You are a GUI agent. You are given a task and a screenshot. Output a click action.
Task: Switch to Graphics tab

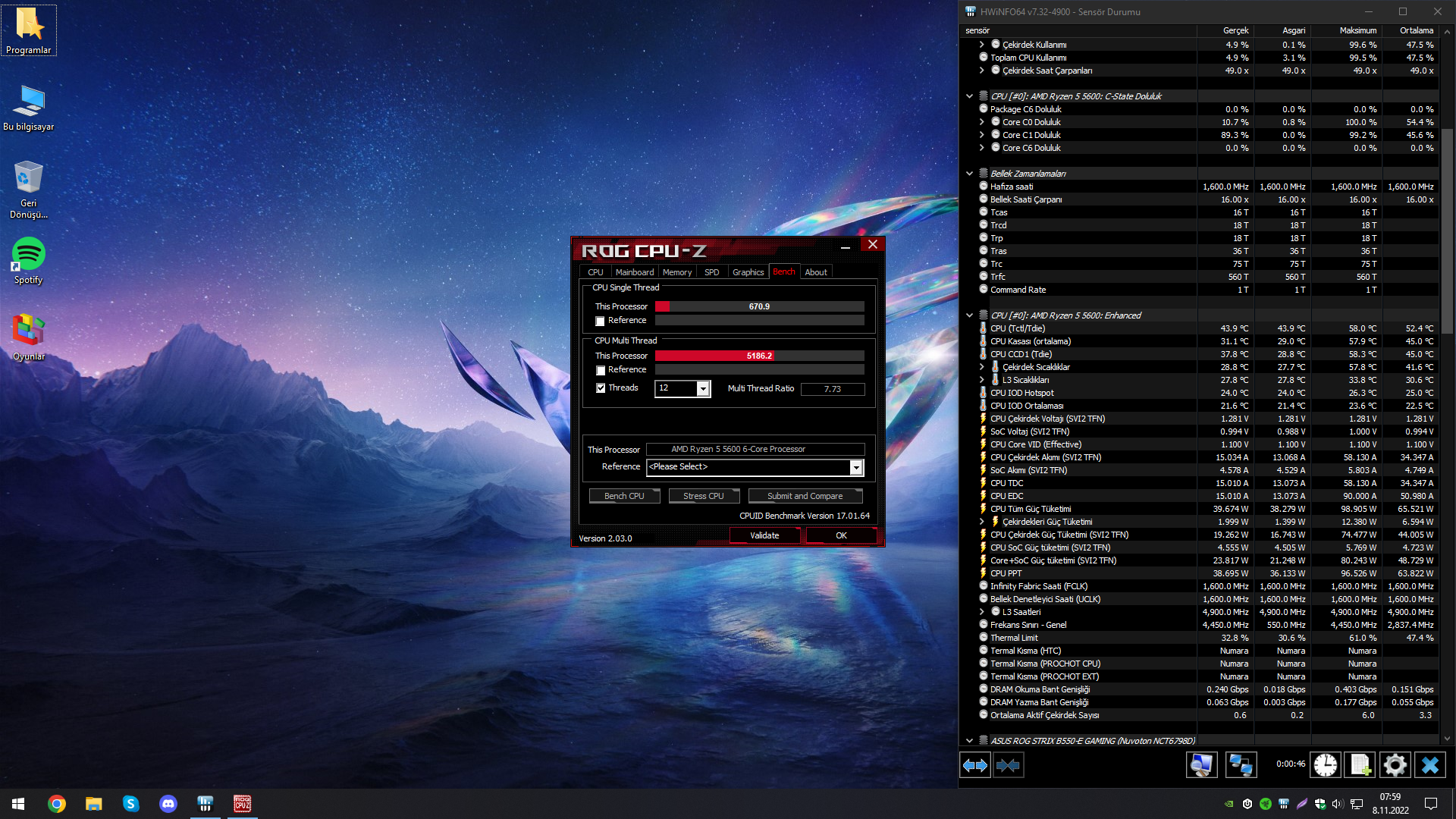[748, 272]
